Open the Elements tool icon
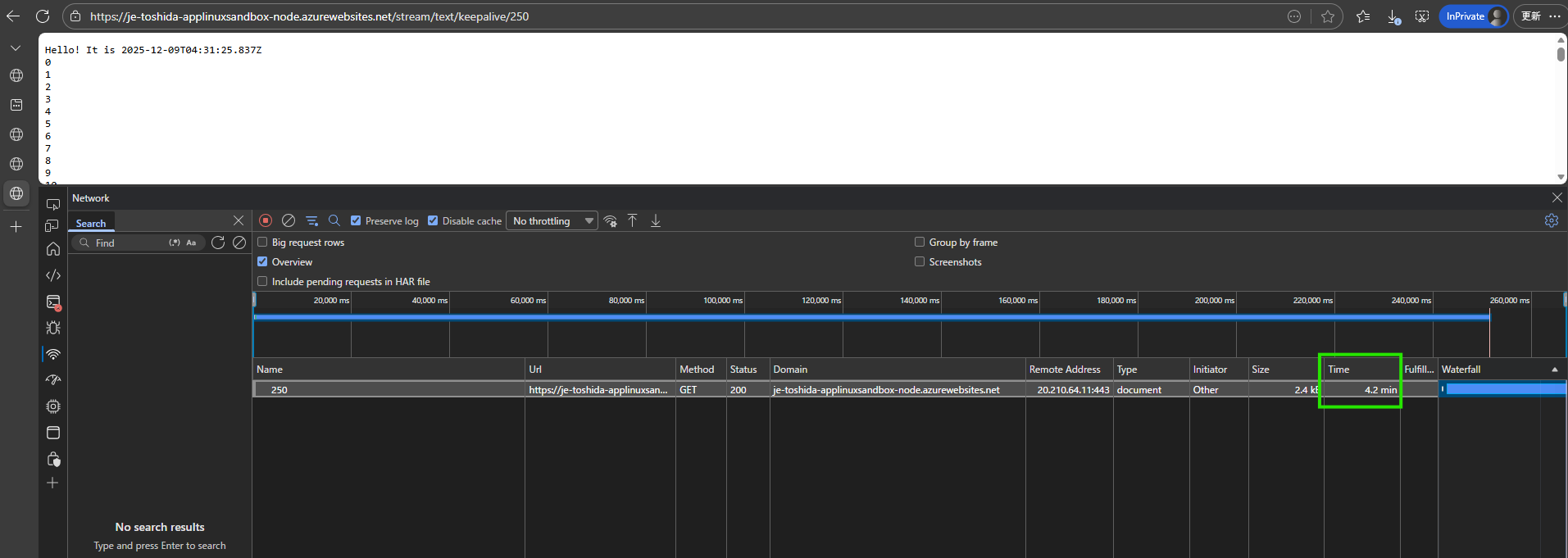 click(x=53, y=275)
